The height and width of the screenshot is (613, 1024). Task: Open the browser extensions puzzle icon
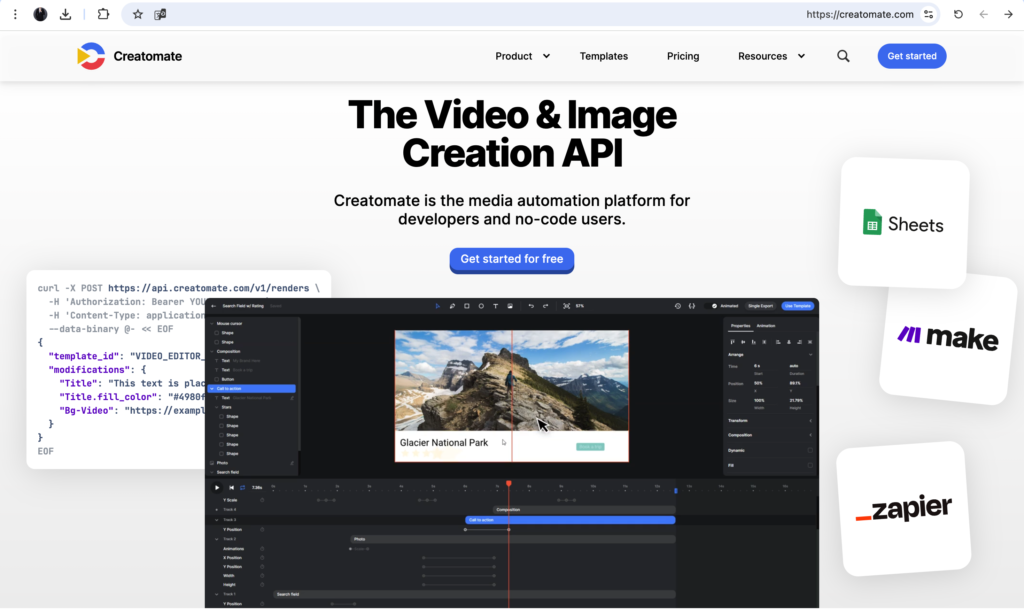pos(103,14)
